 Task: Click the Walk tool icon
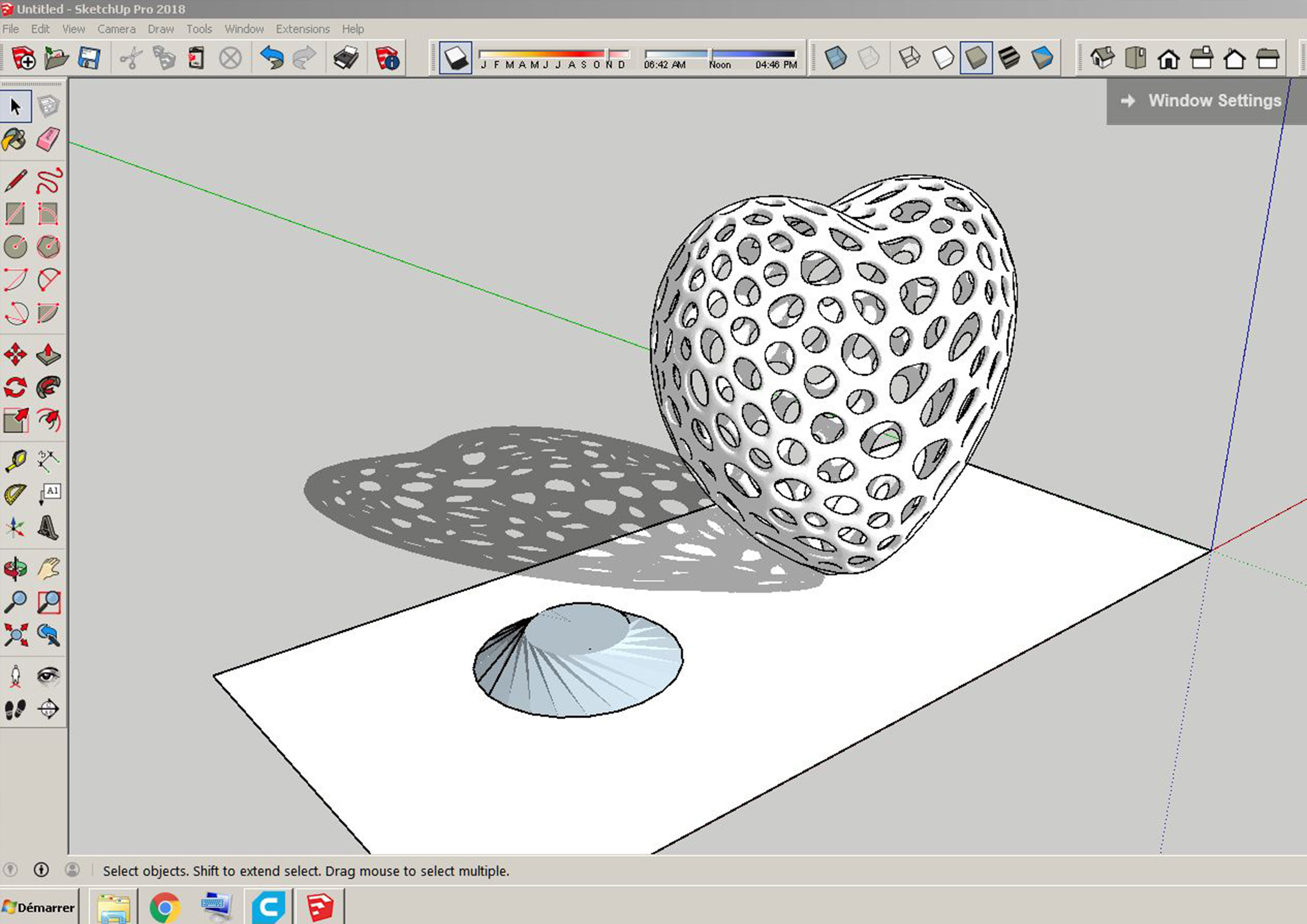tap(15, 710)
